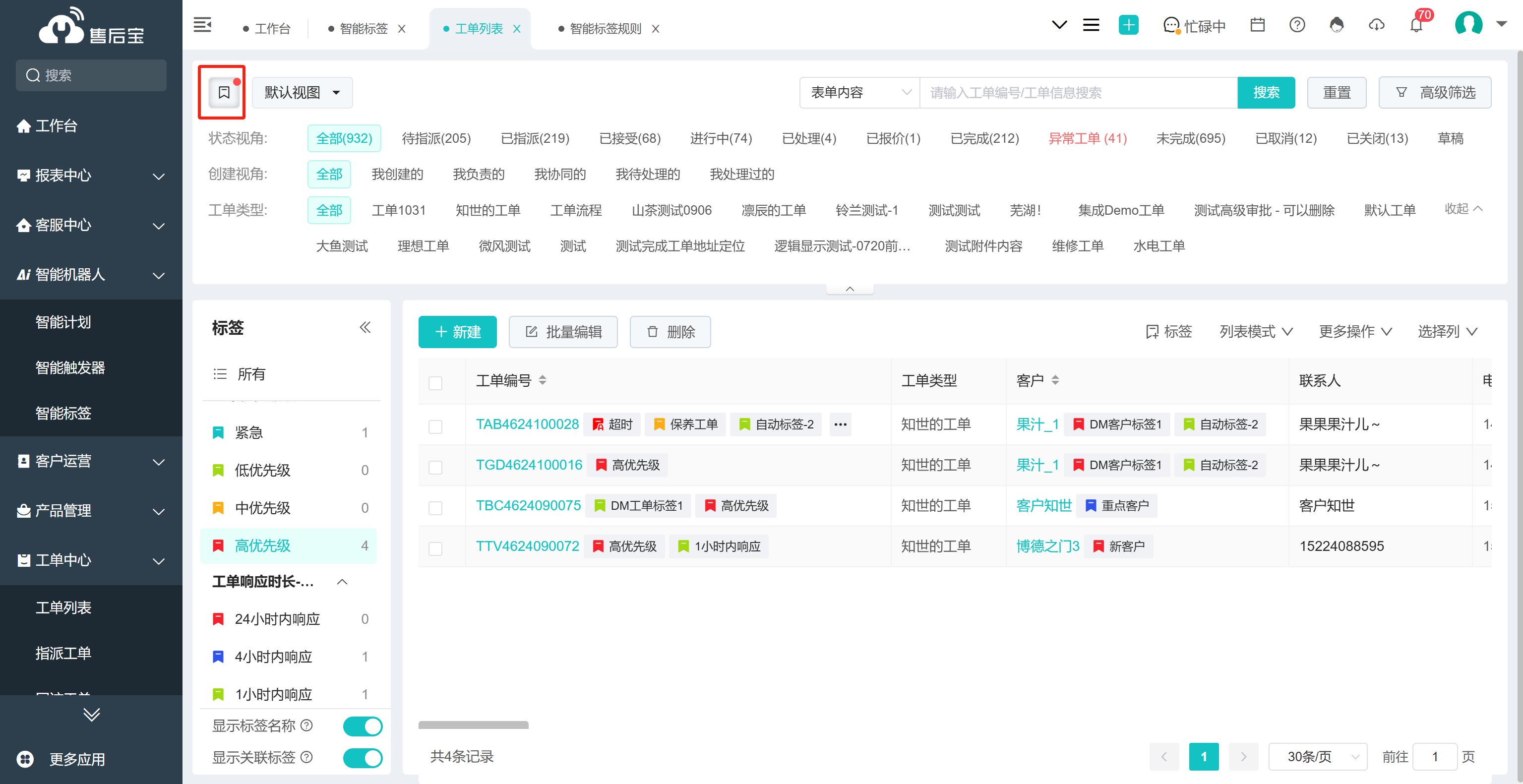Click help icon next to 显示关联标签

point(307,757)
